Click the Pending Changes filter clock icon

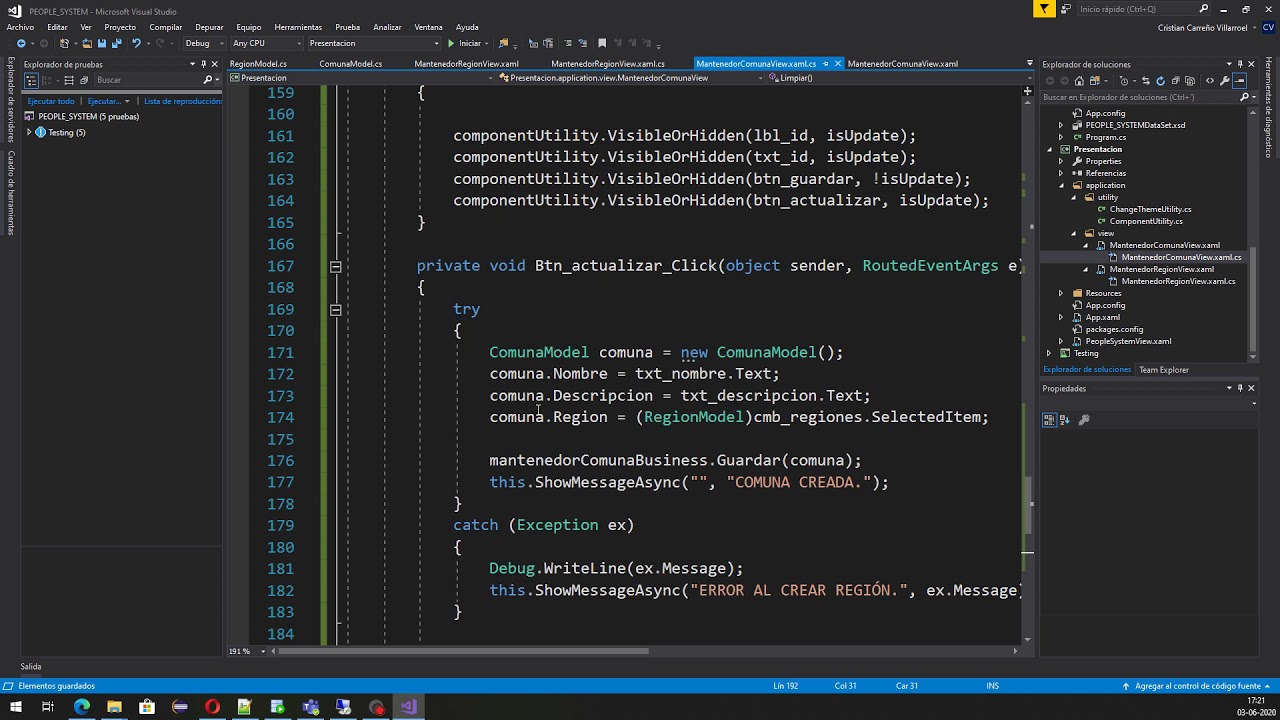1124,81
